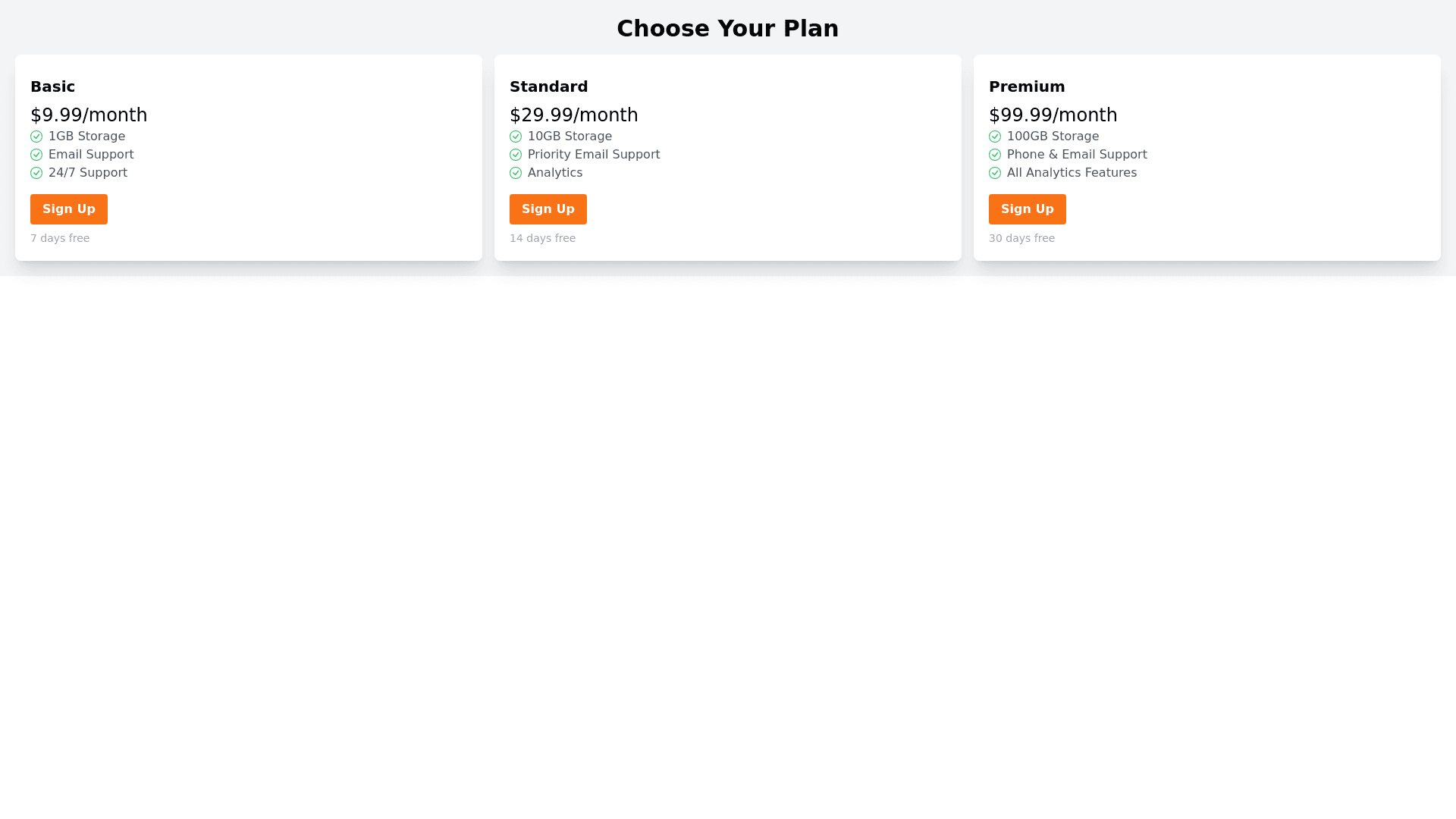Screen dimensions: 1456x819
Task: Sign up for the Premium plan
Action: [x=1028, y=209]
